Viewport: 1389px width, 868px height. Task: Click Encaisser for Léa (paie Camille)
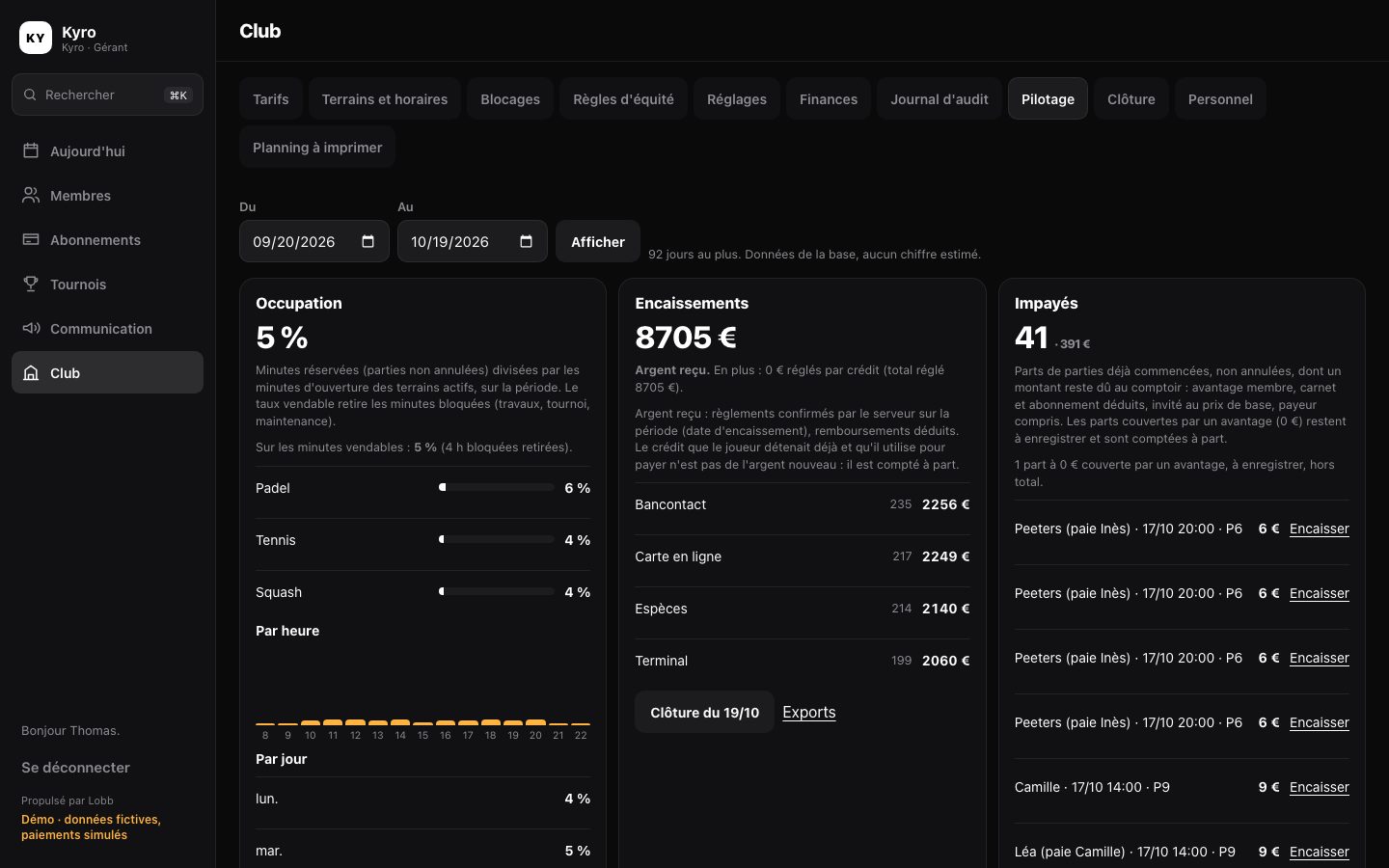click(x=1320, y=852)
